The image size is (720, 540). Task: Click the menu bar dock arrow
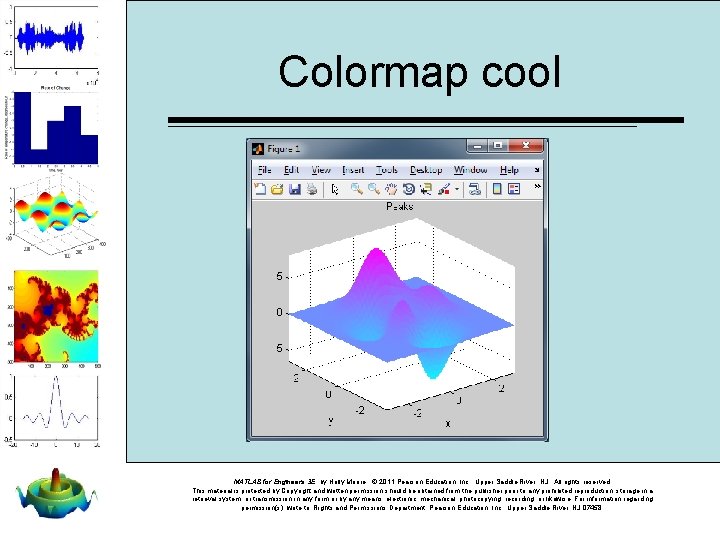point(537,170)
